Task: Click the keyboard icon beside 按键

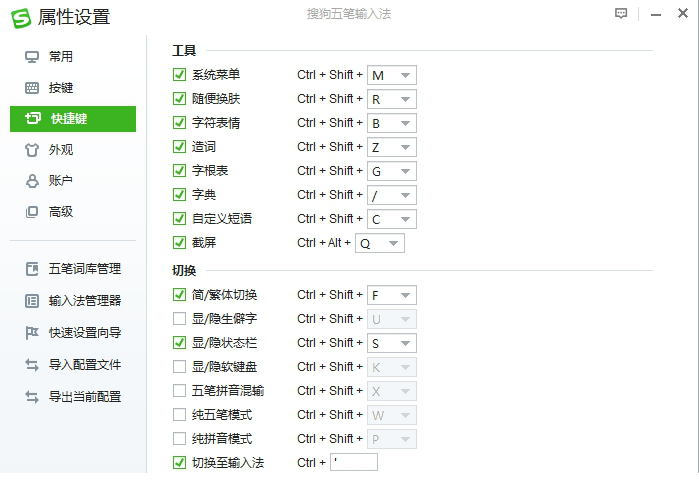Action: coord(32,88)
